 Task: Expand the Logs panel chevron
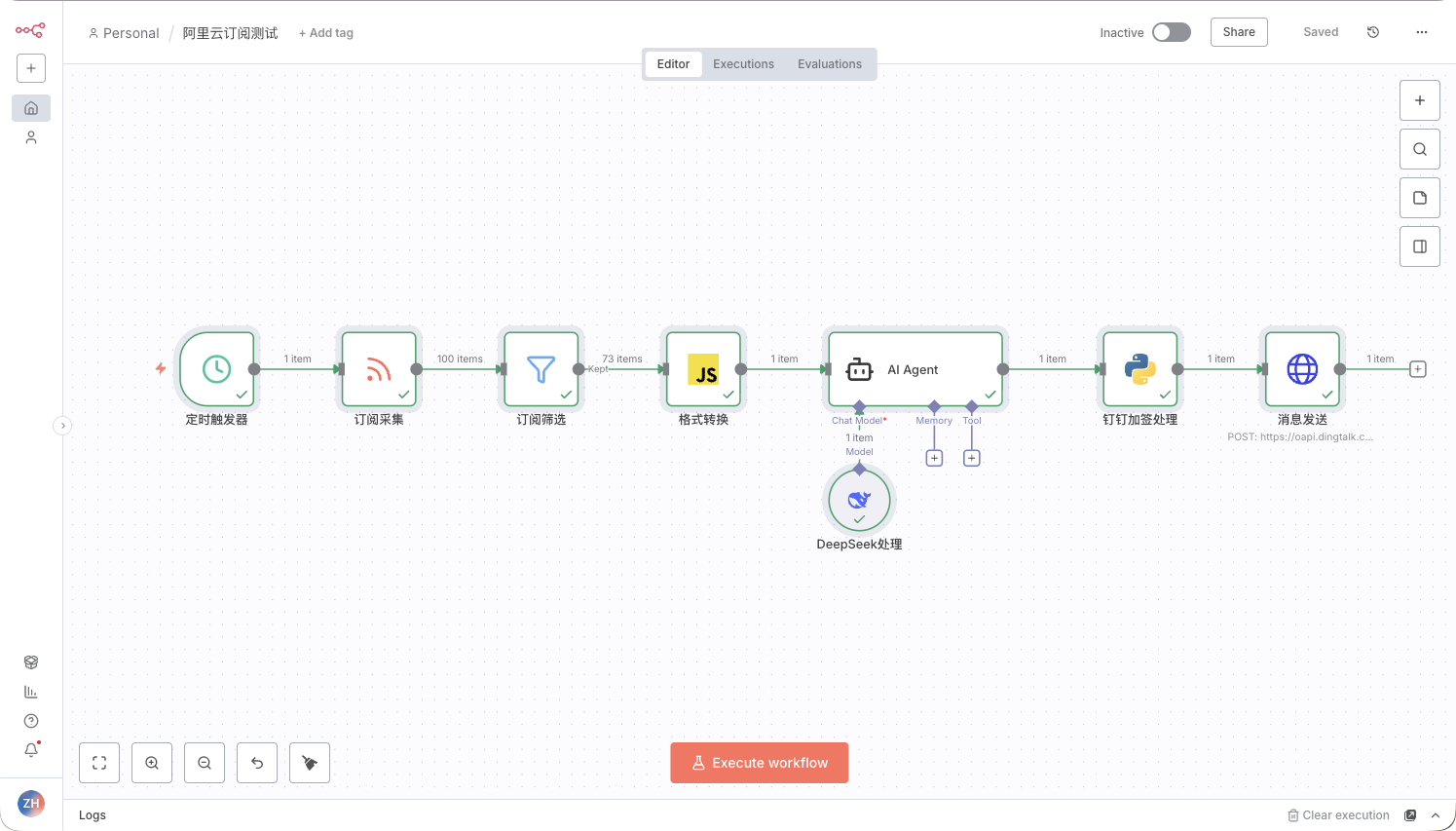click(1436, 815)
